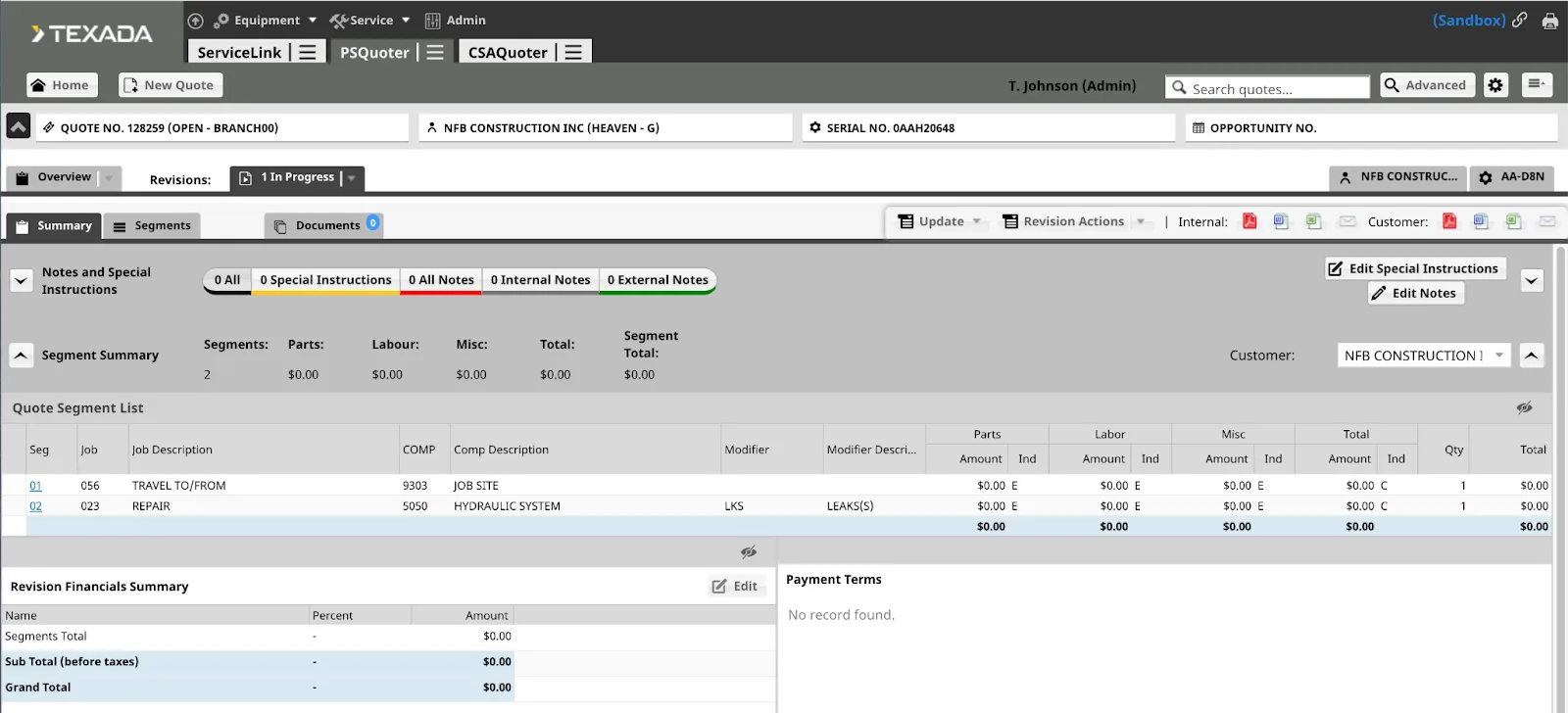The height and width of the screenshot is (713, 1568).
Task: Open the CSAQuoter hamburger menu
Action: (x=573, y=52)
